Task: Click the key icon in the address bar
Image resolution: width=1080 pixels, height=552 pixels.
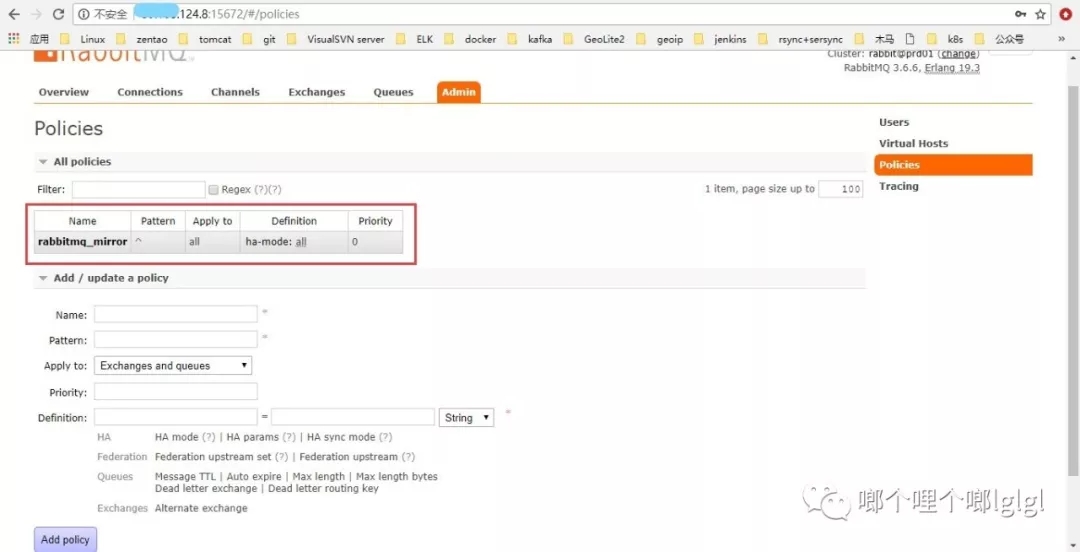Action: 1020,14
